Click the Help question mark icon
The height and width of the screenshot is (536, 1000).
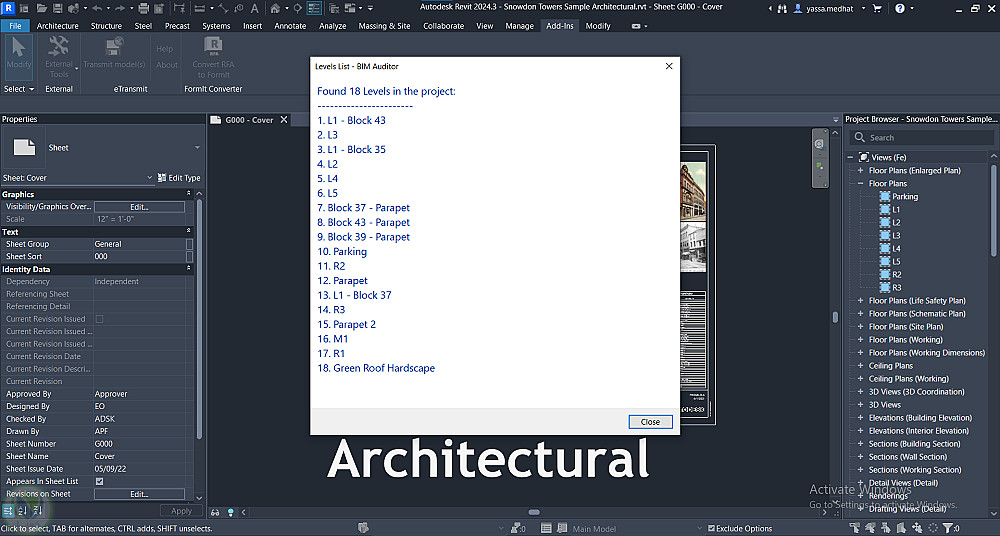(x=900, y=8)
